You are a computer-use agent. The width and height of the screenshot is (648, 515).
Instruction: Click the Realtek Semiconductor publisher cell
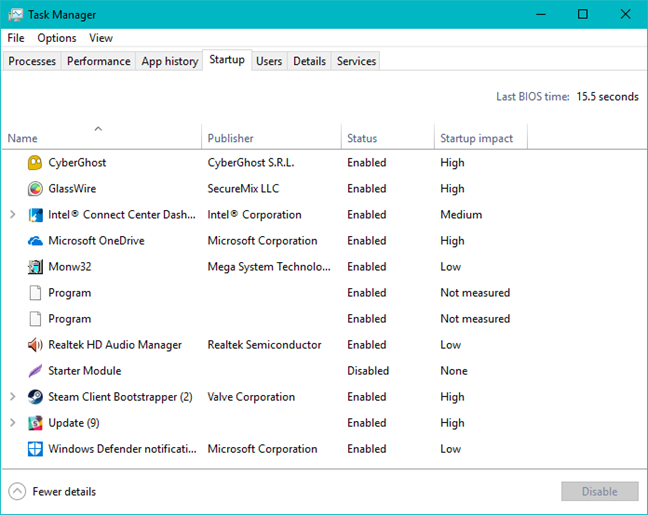tap(264, 345)
